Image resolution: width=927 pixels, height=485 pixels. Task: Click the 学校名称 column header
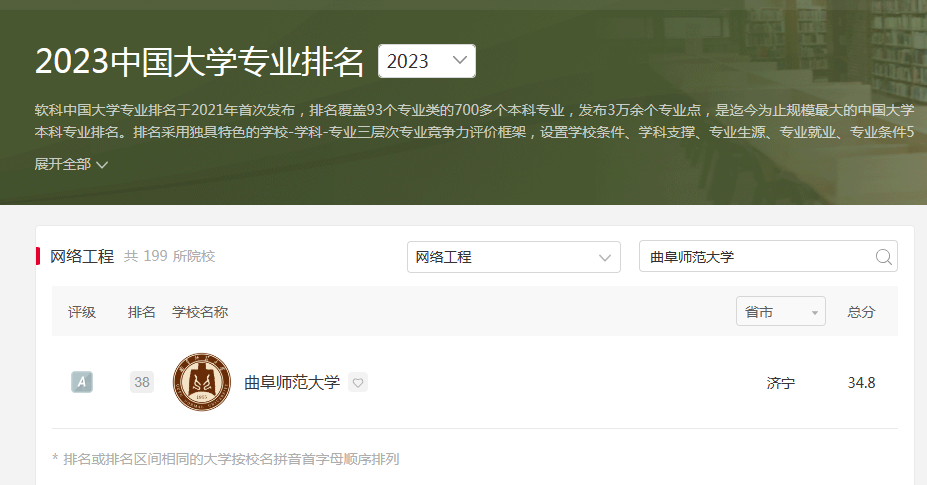pos(200,312)
